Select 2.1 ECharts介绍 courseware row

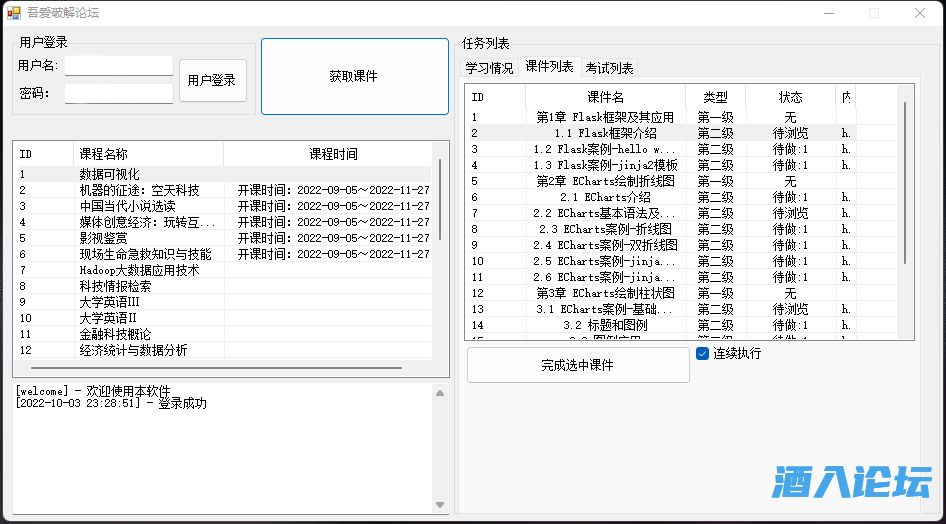tap(605, 197)
